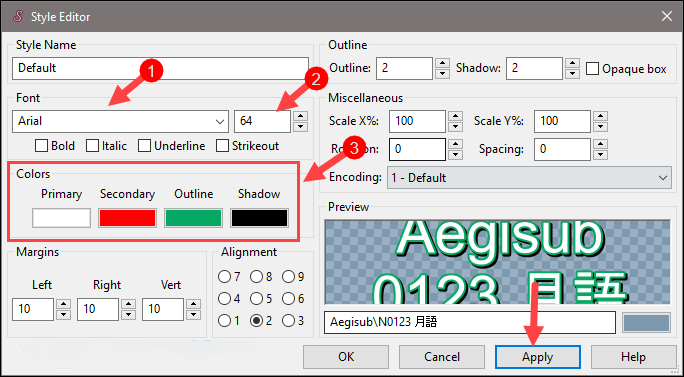Open the Encoding dropdown
684x377 pixels.
(529, 178)
